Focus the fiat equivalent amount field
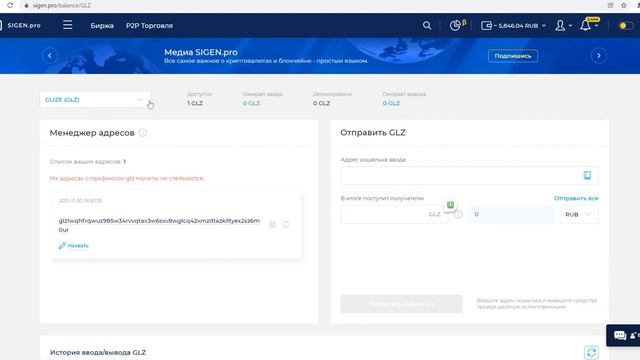This screenshot has height=360, width=640. [x=512, y=214]
